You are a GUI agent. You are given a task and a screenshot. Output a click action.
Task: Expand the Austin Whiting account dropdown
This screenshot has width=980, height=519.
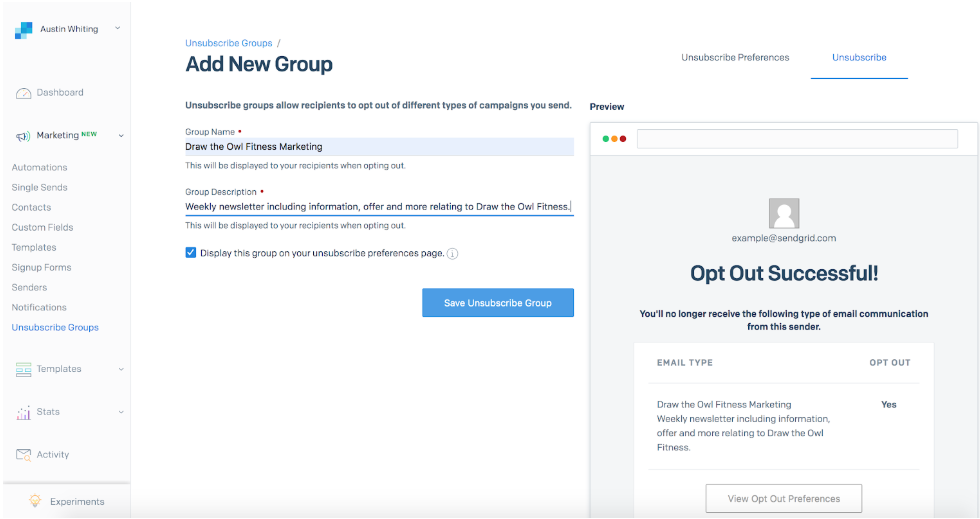(x=118, y=28)
